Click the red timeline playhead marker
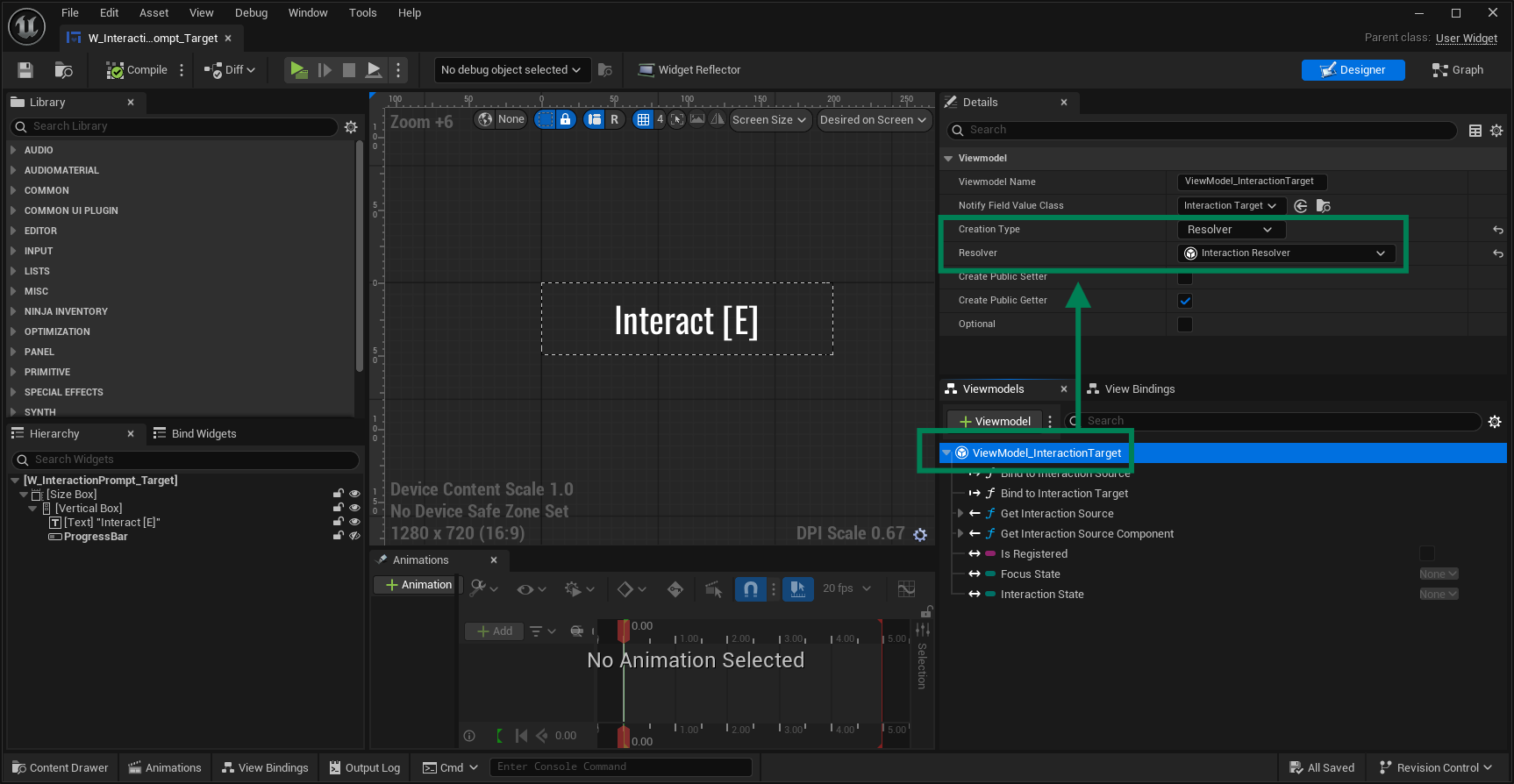Image resolution: width=1514 pixels, height=784 pixels. point(623,629)
